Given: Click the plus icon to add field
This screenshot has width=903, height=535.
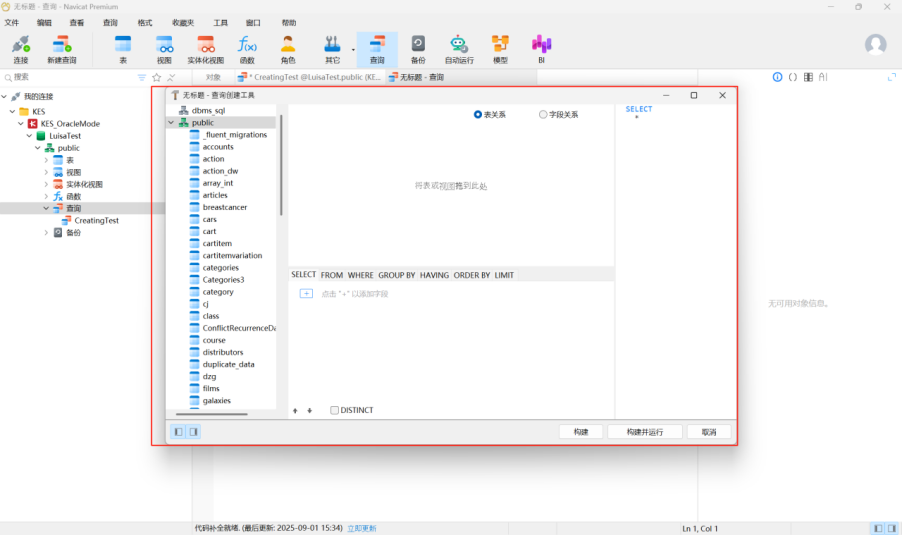Looking at the screenshot, I should click(307, 293).
